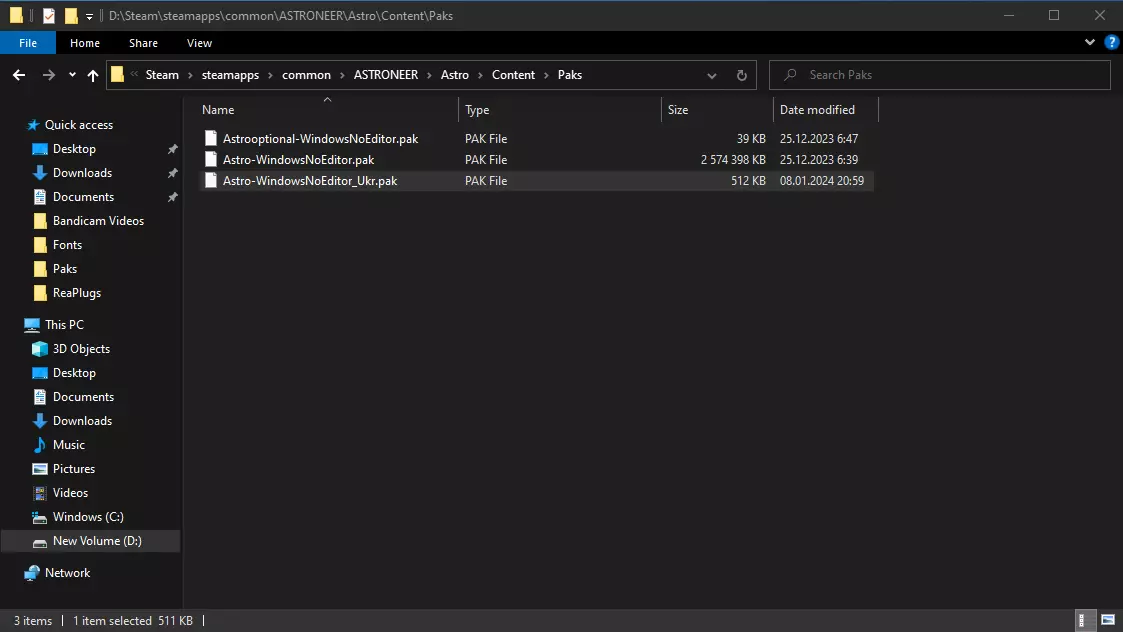Click Content in the breadcrumb path
The image size is (1123, 632).
[x=513, y=75]
